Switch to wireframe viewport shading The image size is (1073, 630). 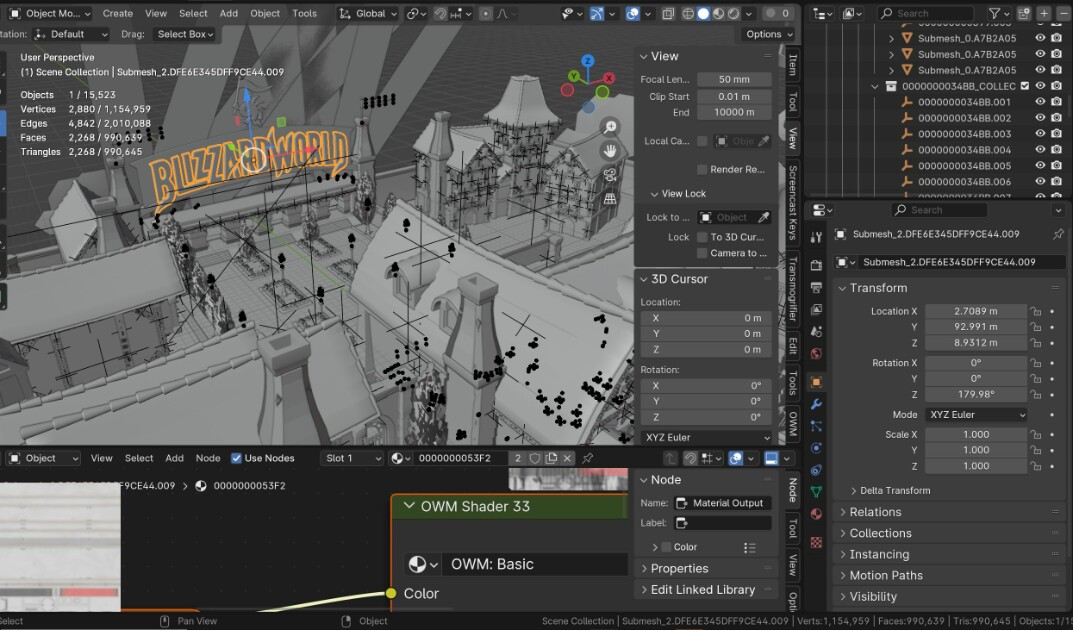coord(688,14)
